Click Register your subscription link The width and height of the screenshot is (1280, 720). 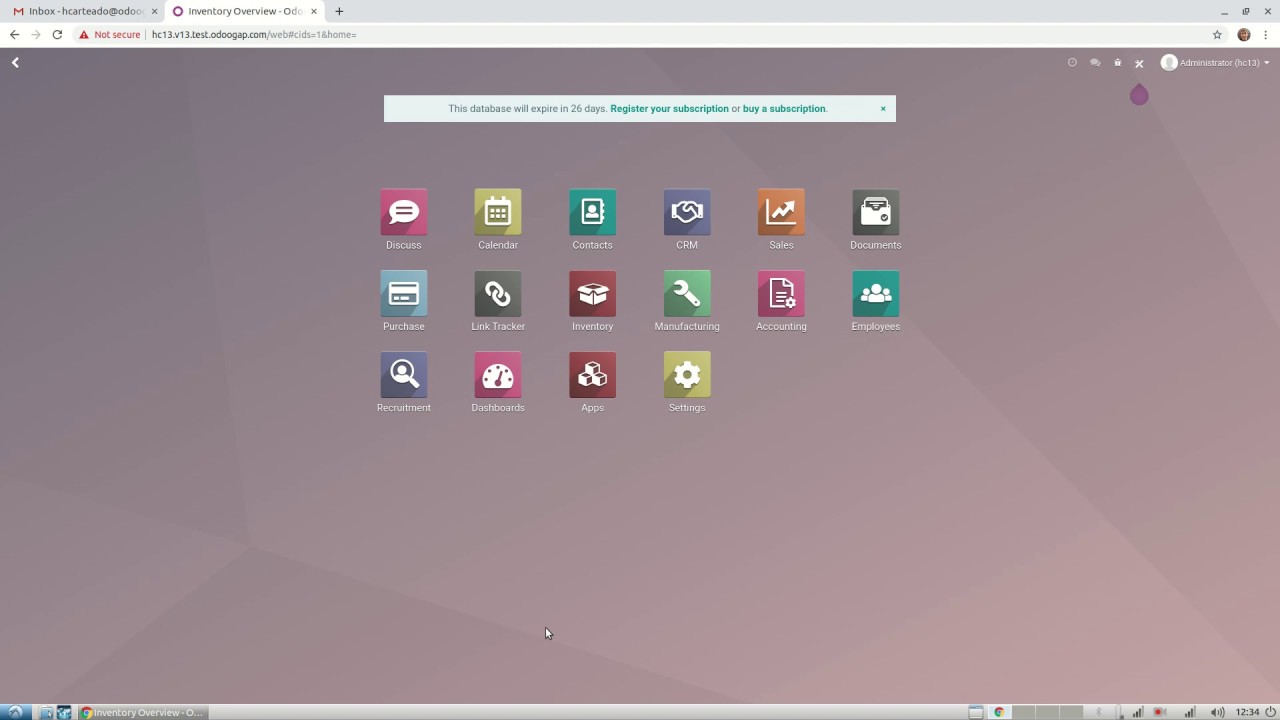669,109
